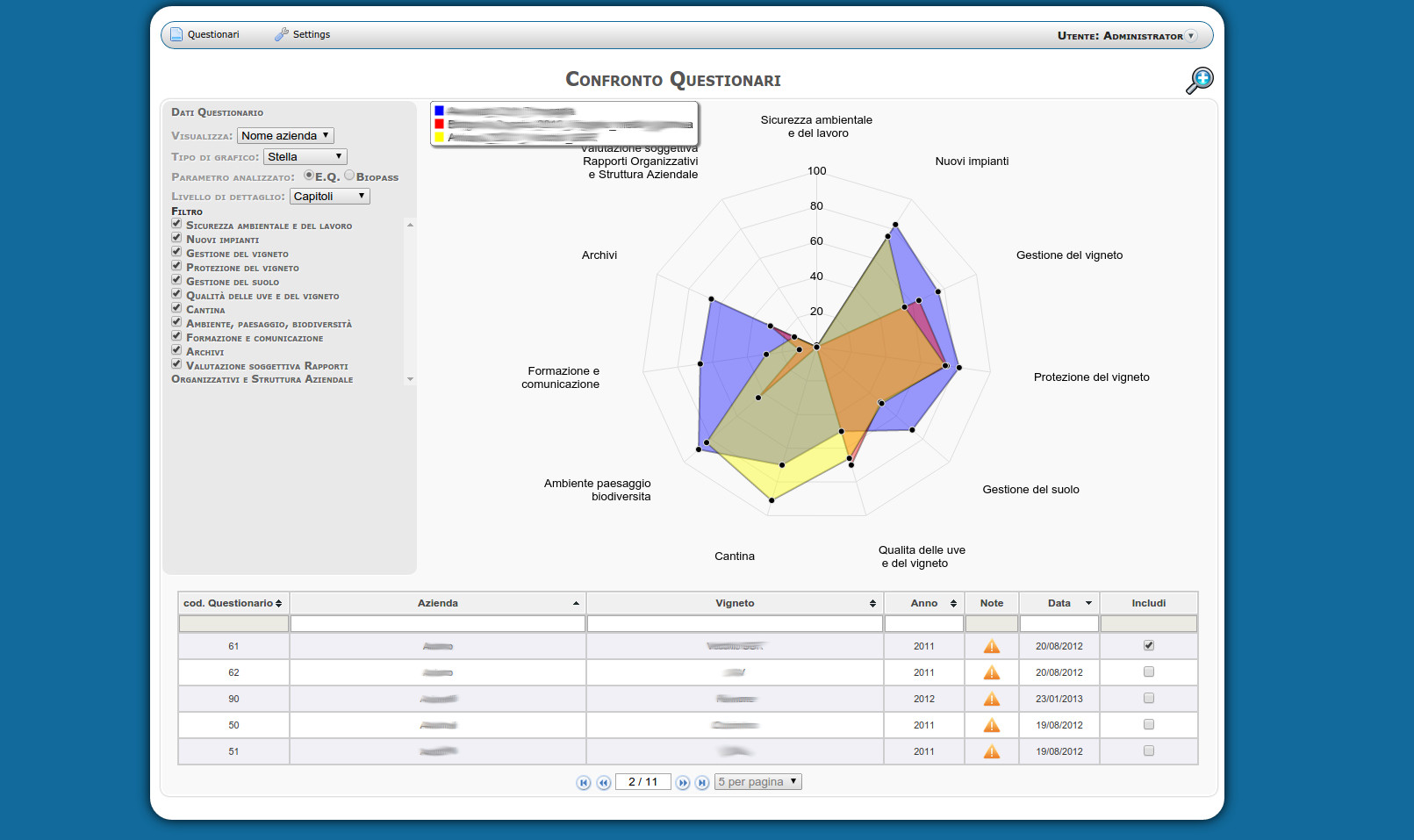The height and width of the screenshot is (840, 1414).
Task: Select the Biopass radio button
Action: pos(349,176)
